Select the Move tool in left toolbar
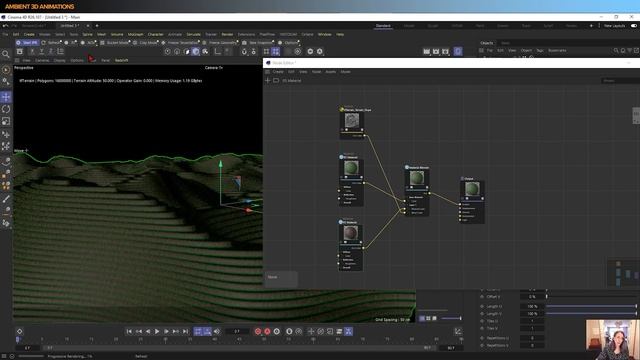The width and height of the screenshot is (640, 360). click(6, 97)
